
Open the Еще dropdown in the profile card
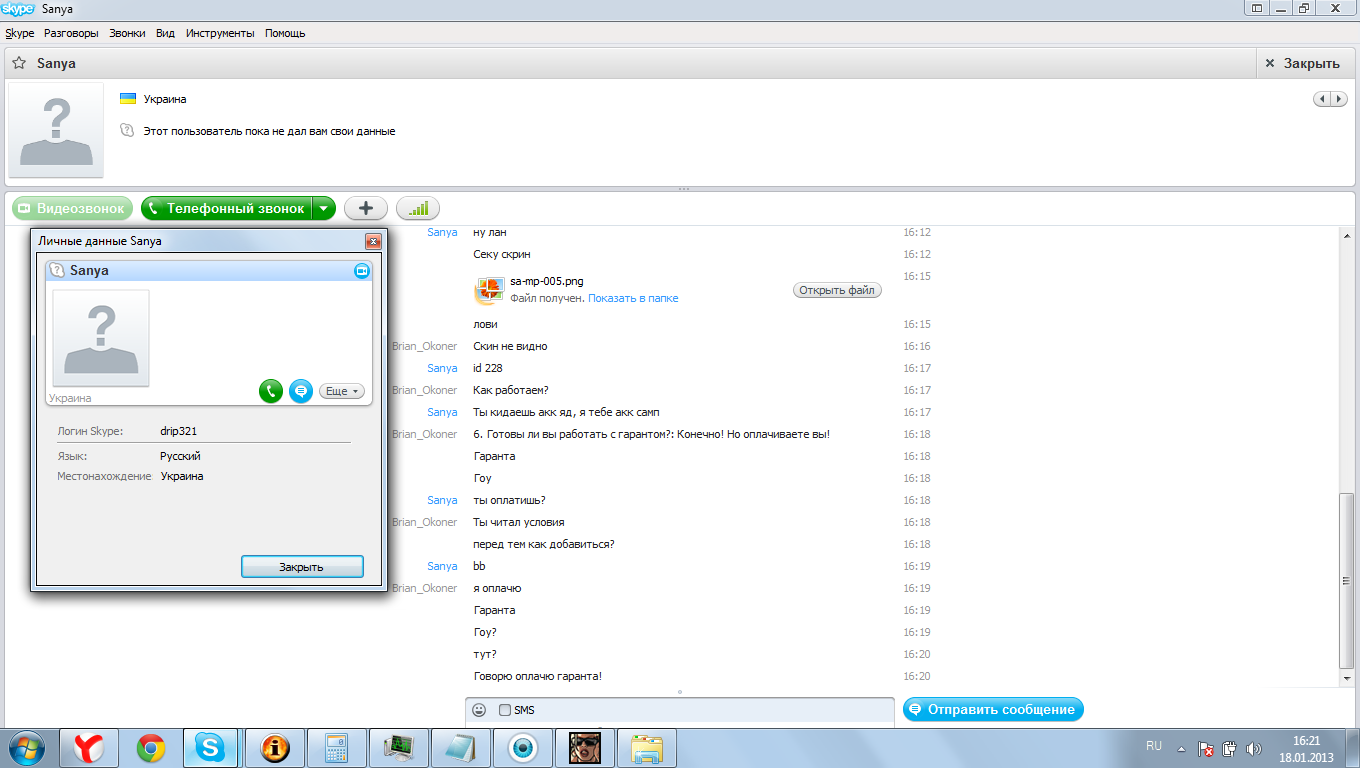point(342,391)
